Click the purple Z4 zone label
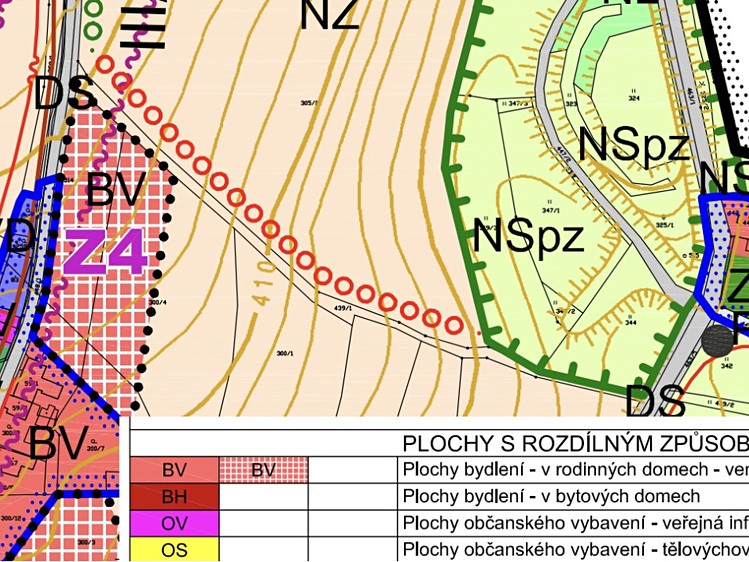Image resolution: width=749 pixels, height=562 pixels. coord(107,251)
